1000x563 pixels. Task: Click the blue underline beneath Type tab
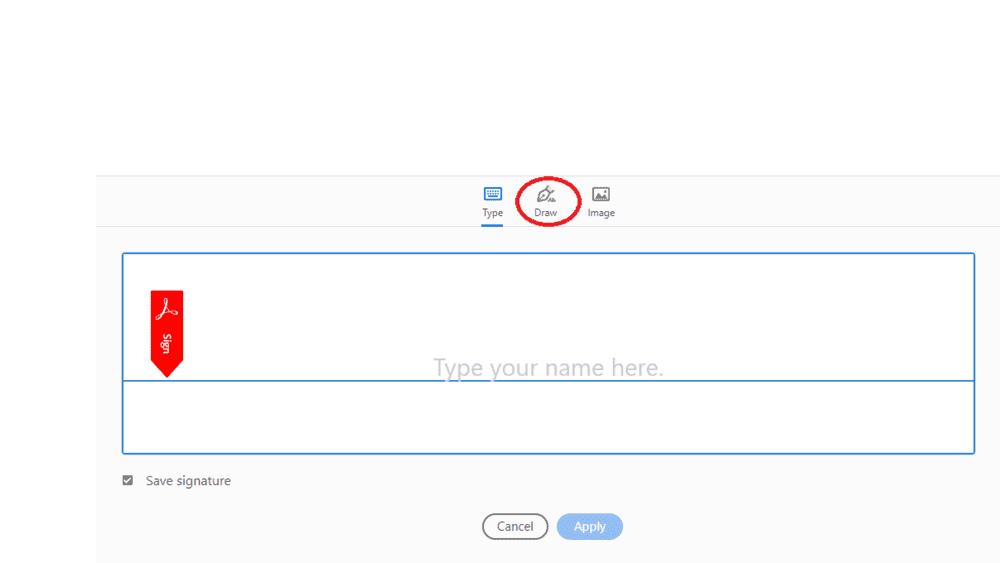pyautogui.click(x=492, y=225)
